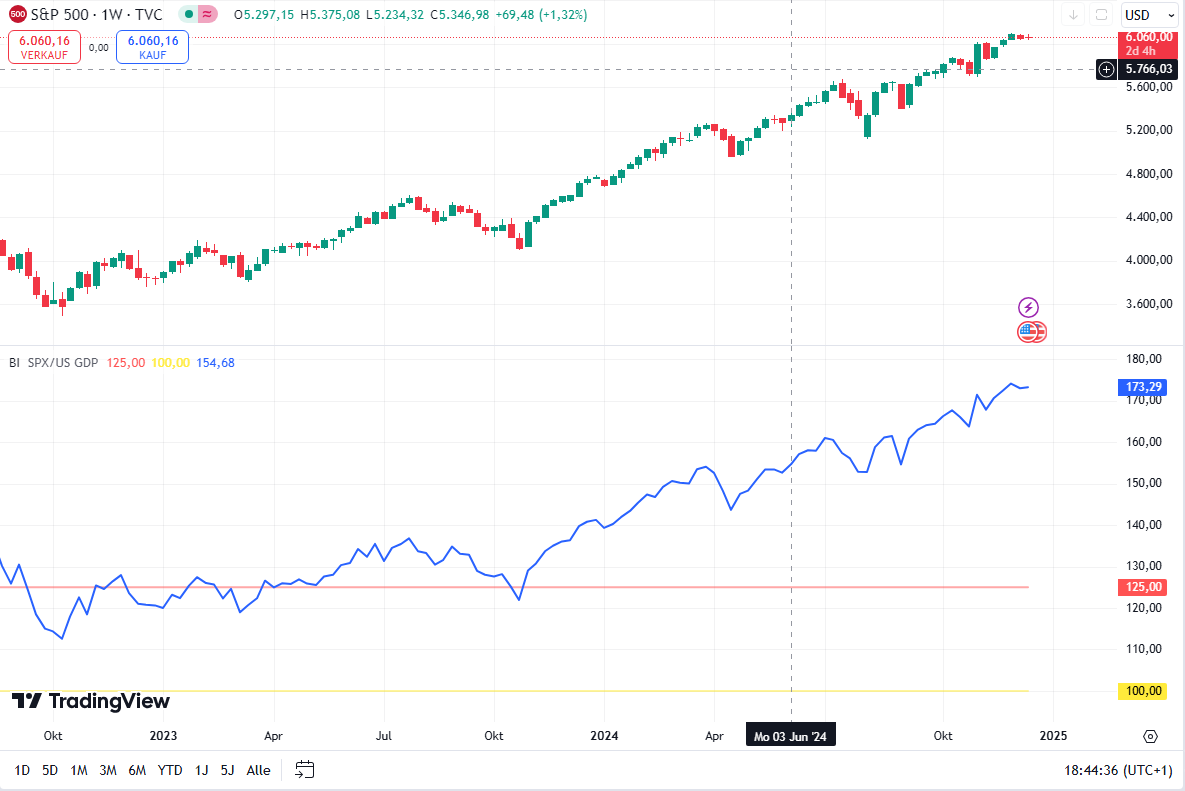Click the 160,00 indicator scale label
Image resolution: width=1185 pixels, height=791 pixels.
point(1143,441)
